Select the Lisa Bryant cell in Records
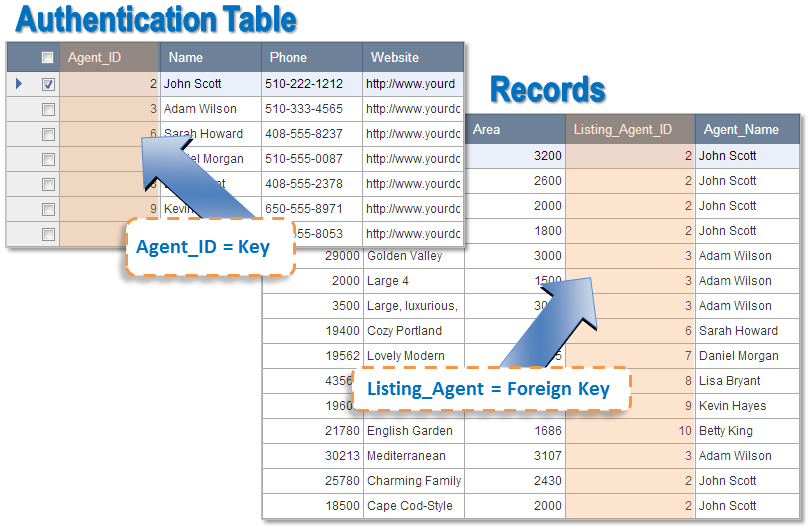The width and height of the screenshot is (809, 530). pyautogui.click(x=747, y=381)
